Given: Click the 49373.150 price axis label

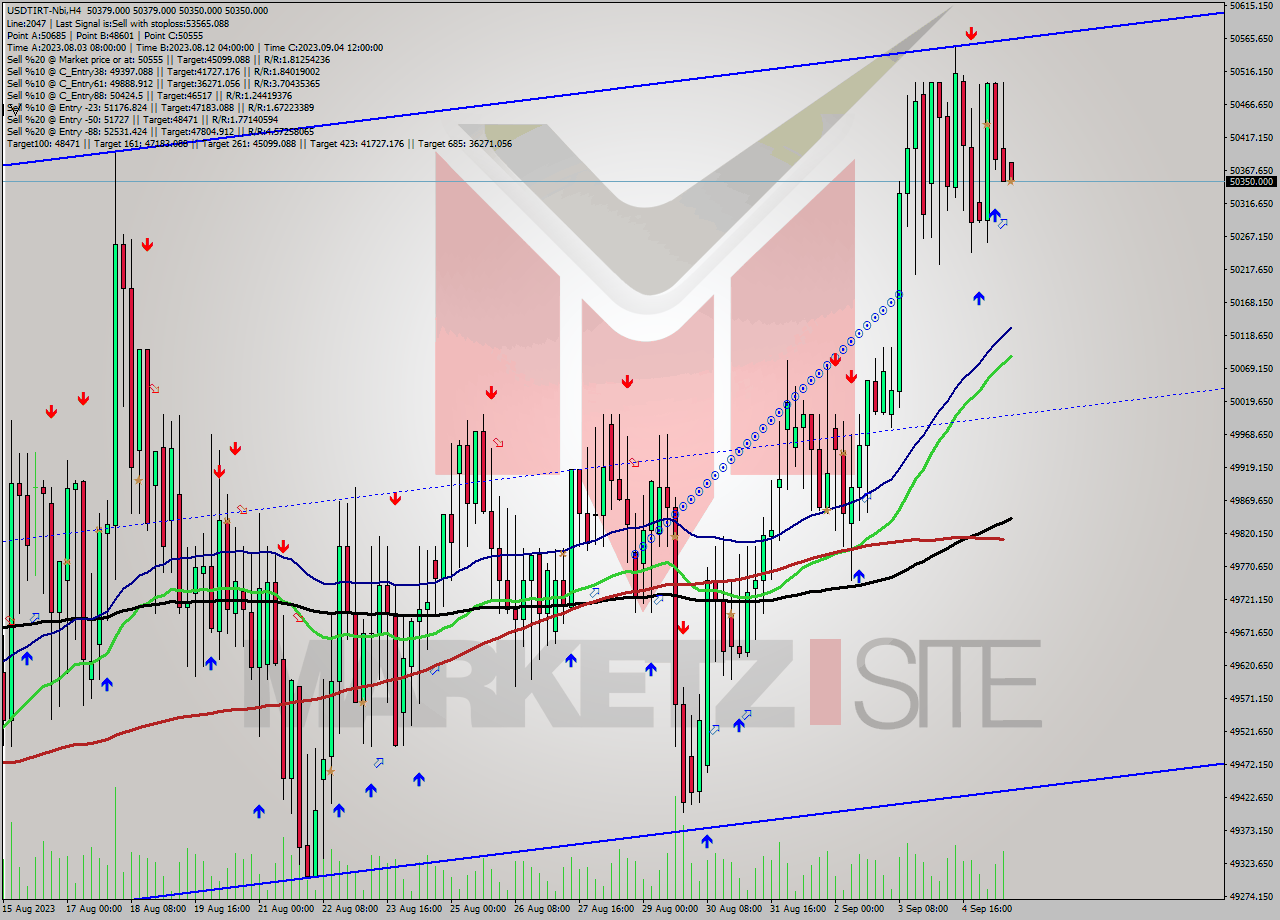Looking at the screenshot, I should (1251, 831).
